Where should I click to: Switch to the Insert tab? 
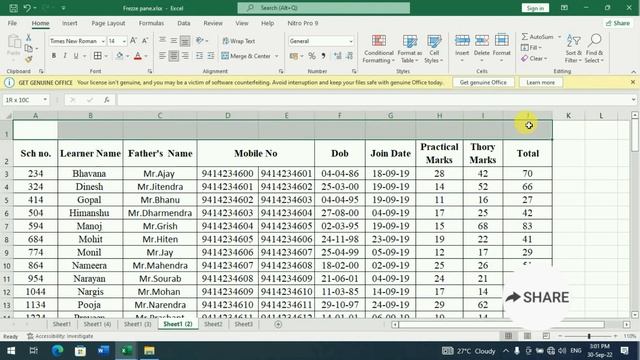(x=69, y=23)
